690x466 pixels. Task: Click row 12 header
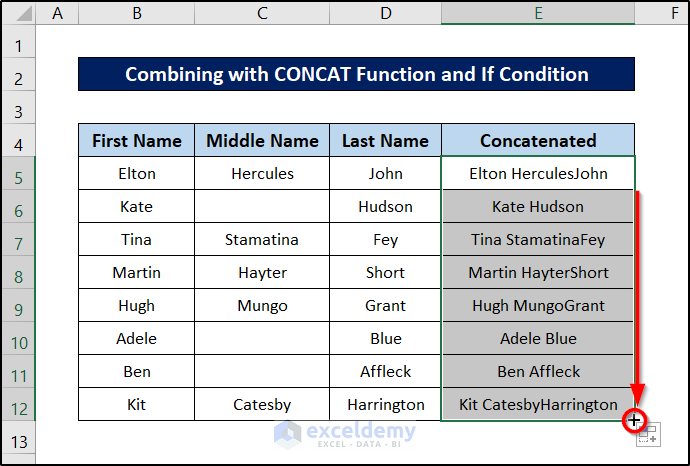tap(19, 405)
